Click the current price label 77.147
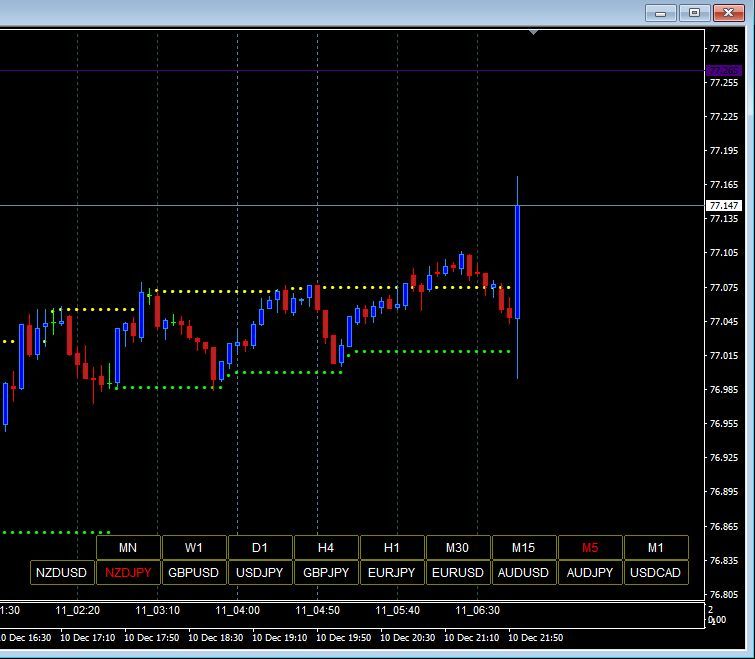755x659 pixels. pyautogui.click(x=724, y=206)
